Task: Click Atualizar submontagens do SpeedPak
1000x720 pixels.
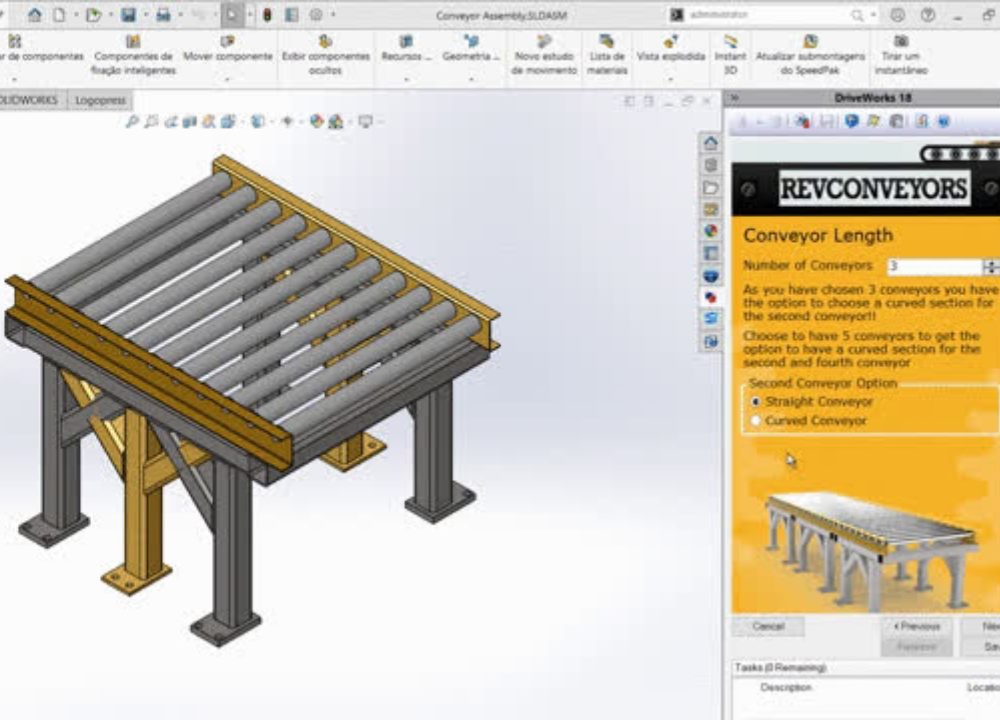Action: [810, 55]
